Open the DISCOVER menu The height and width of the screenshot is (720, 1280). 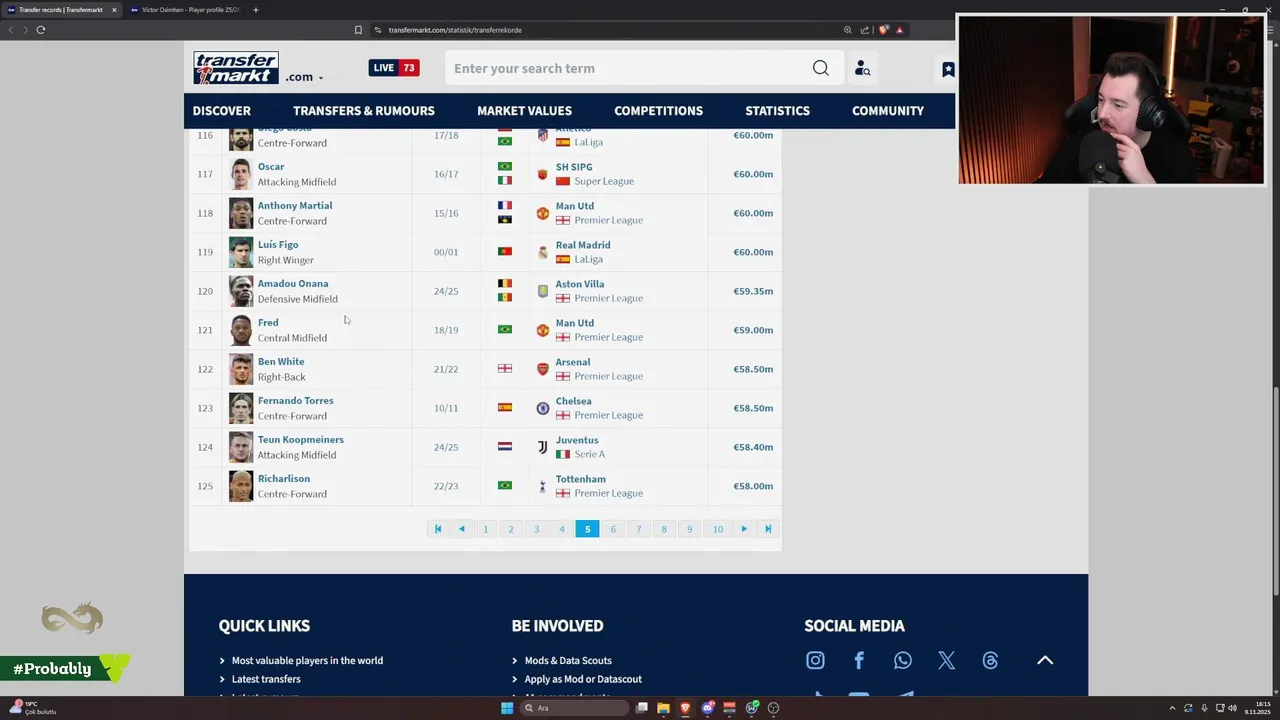[222, 110]
